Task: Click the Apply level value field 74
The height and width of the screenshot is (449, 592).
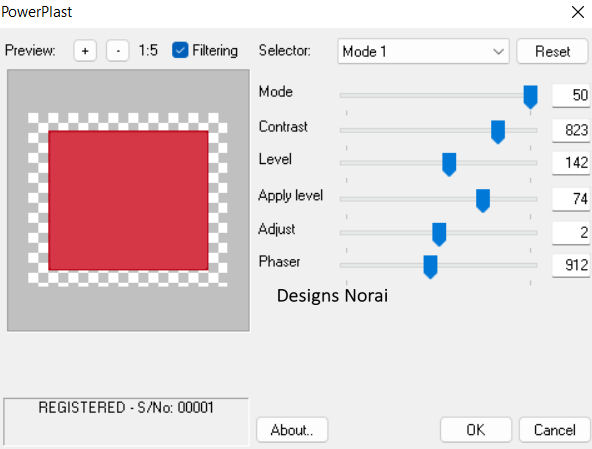Action: [x=571, y=199]
